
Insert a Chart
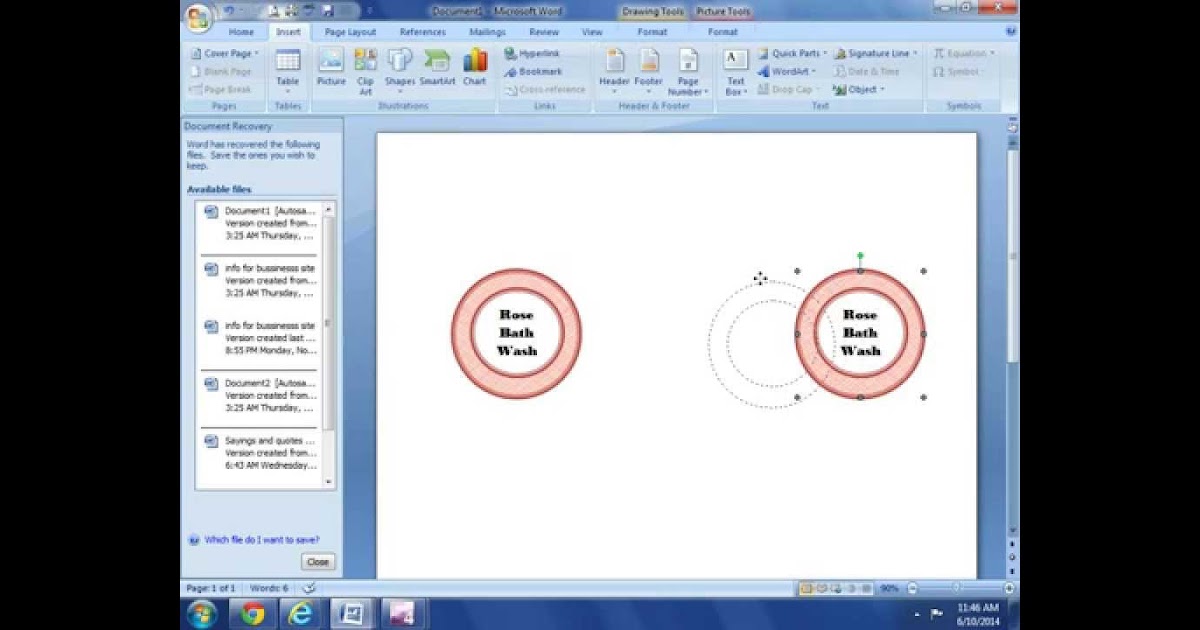point(475,68)
